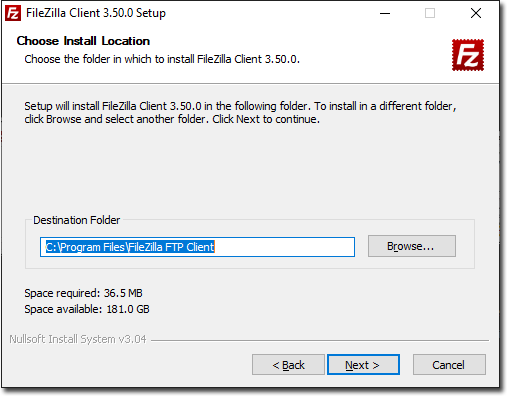Click the 'Destination Folder' group label
Viewport: 507px width, 396px height.
coord(76,220)
